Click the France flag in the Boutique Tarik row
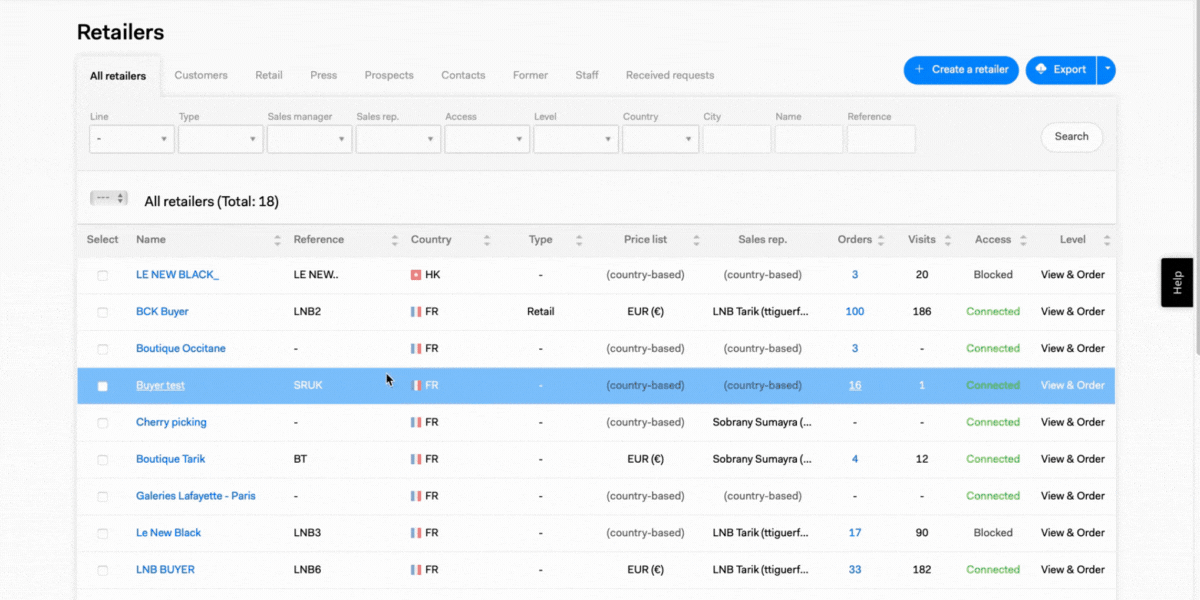The image size is (1200, 600). click(x=416, y=460)
